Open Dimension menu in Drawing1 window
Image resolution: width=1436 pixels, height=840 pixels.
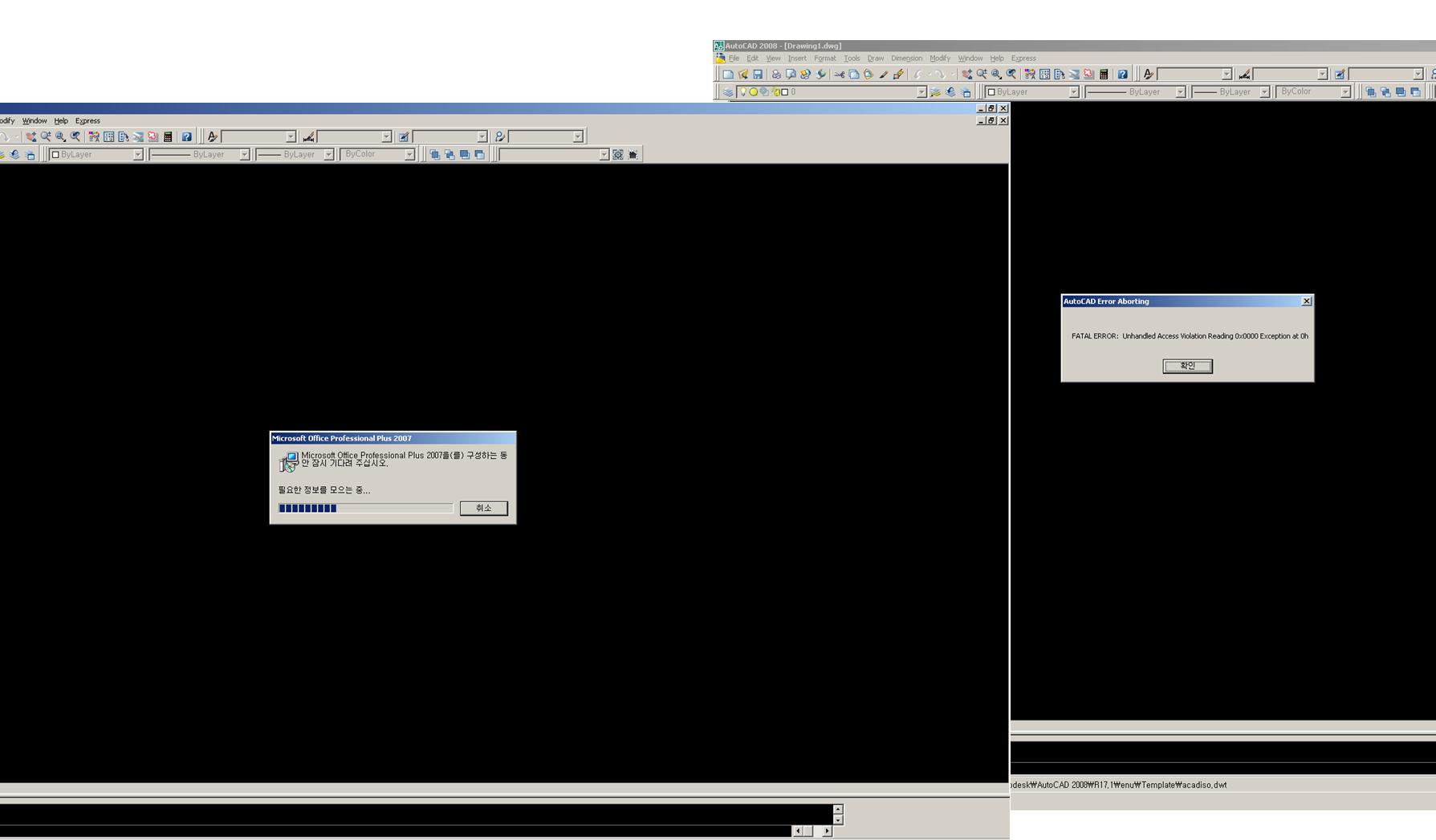pyautogui.click(x=906, y=59)
